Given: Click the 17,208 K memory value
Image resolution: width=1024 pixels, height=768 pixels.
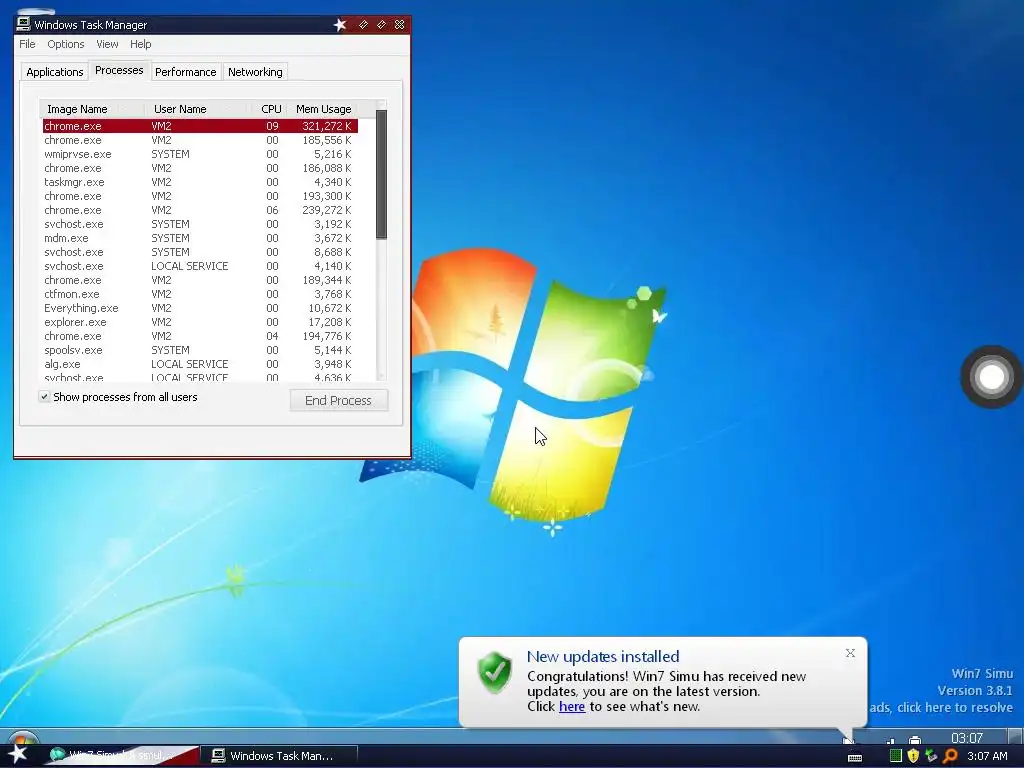Looking at the screenshot, I should (x=330, y=323).
